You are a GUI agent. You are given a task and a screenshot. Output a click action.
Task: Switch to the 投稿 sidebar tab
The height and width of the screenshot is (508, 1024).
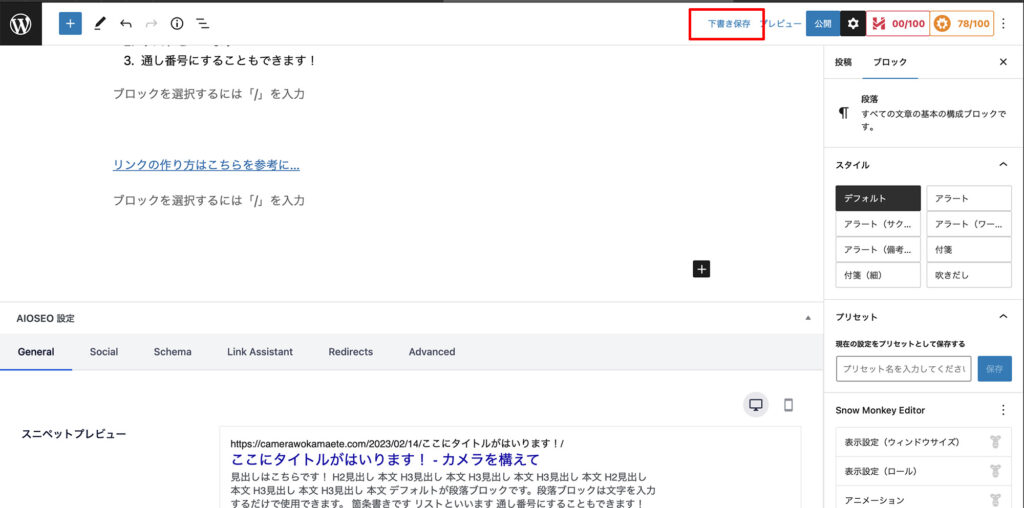click(843, 62)
